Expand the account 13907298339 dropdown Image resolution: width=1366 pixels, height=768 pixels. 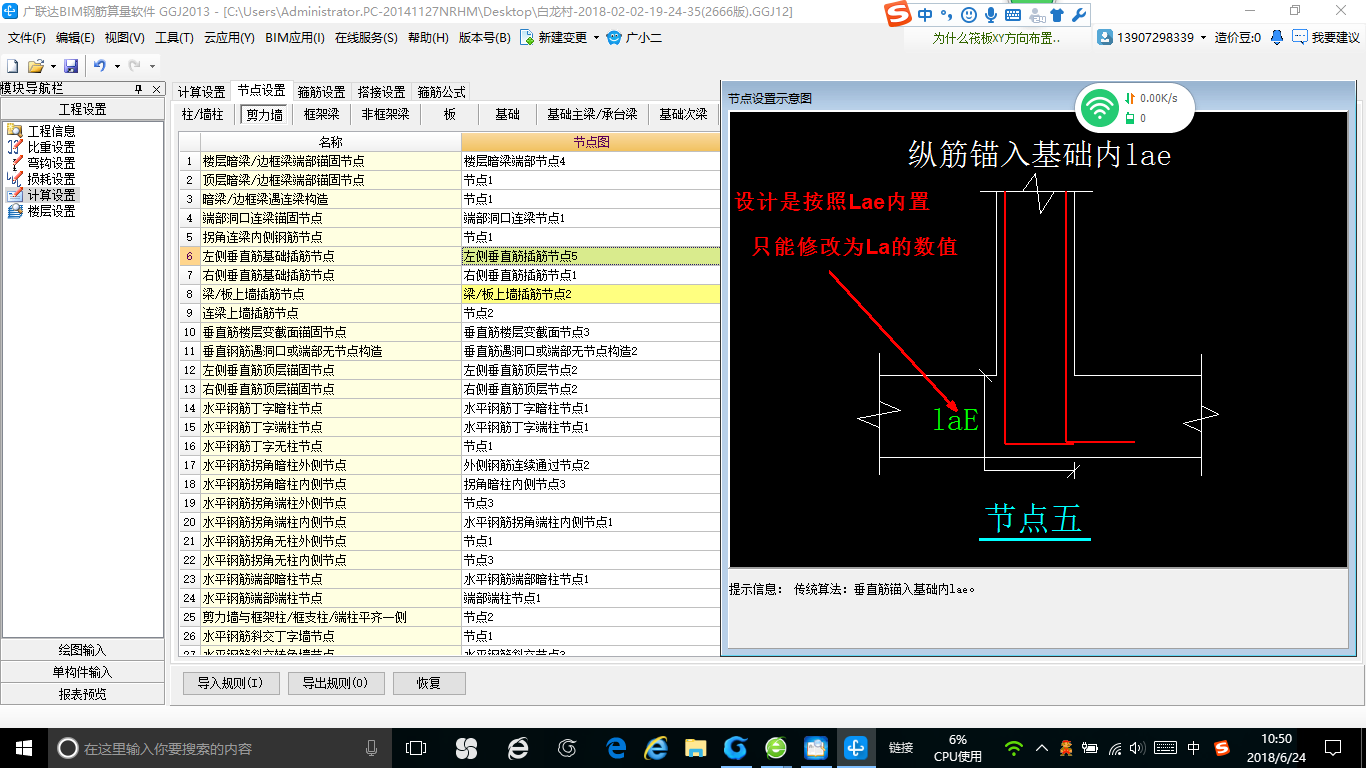1204,37
